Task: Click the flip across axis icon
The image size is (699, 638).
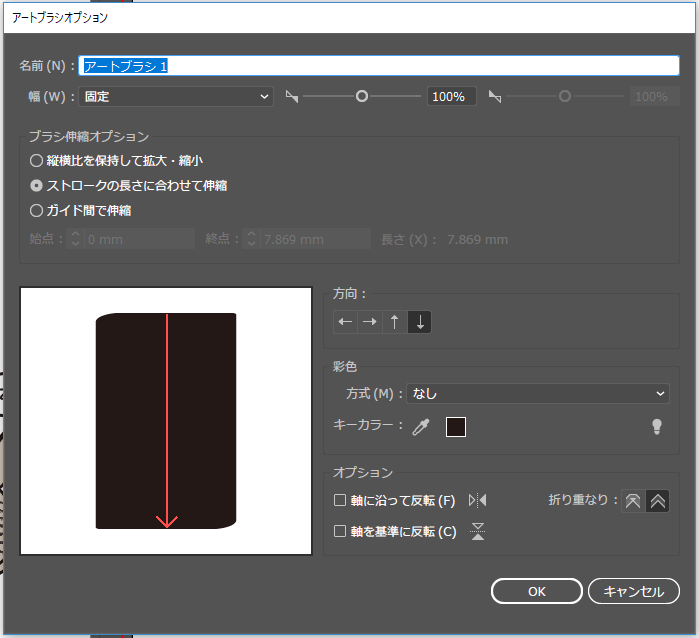Action: click(x=478, y=531)
